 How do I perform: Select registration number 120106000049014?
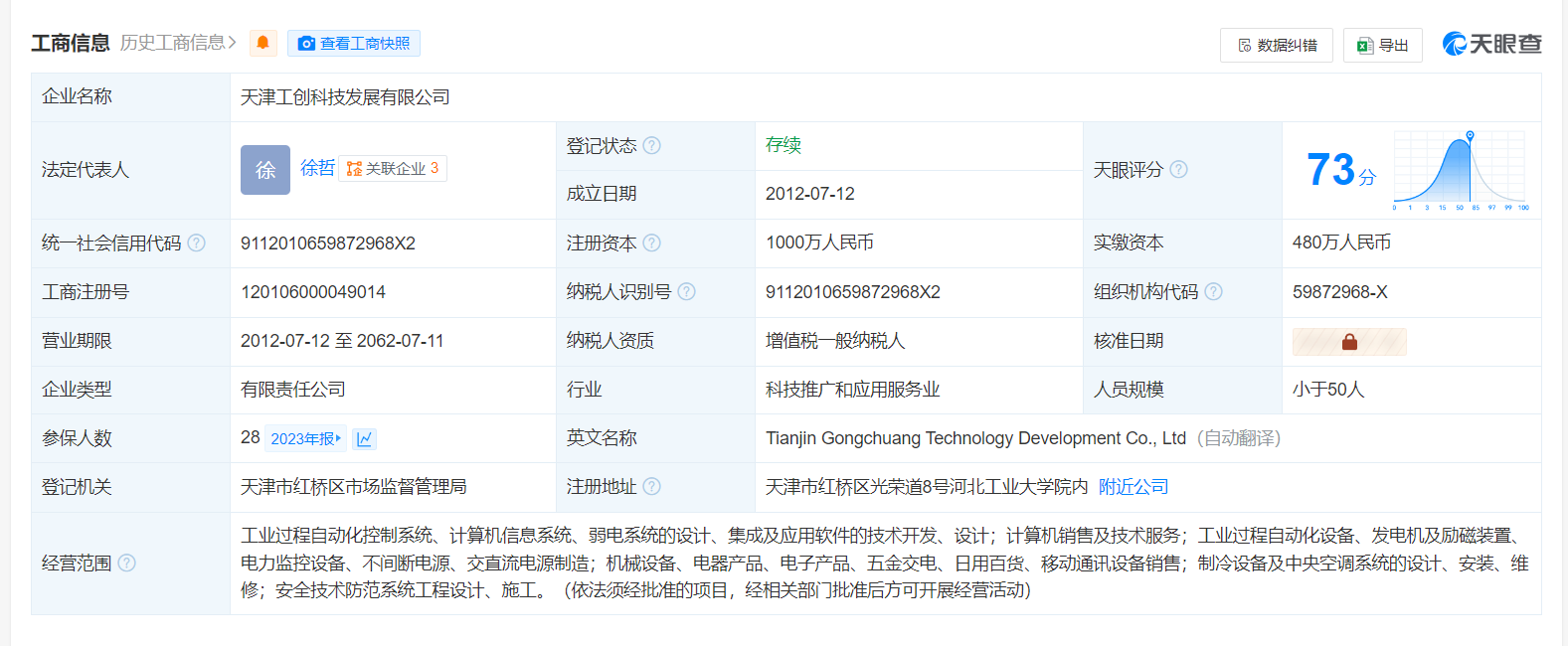(313, 292)
